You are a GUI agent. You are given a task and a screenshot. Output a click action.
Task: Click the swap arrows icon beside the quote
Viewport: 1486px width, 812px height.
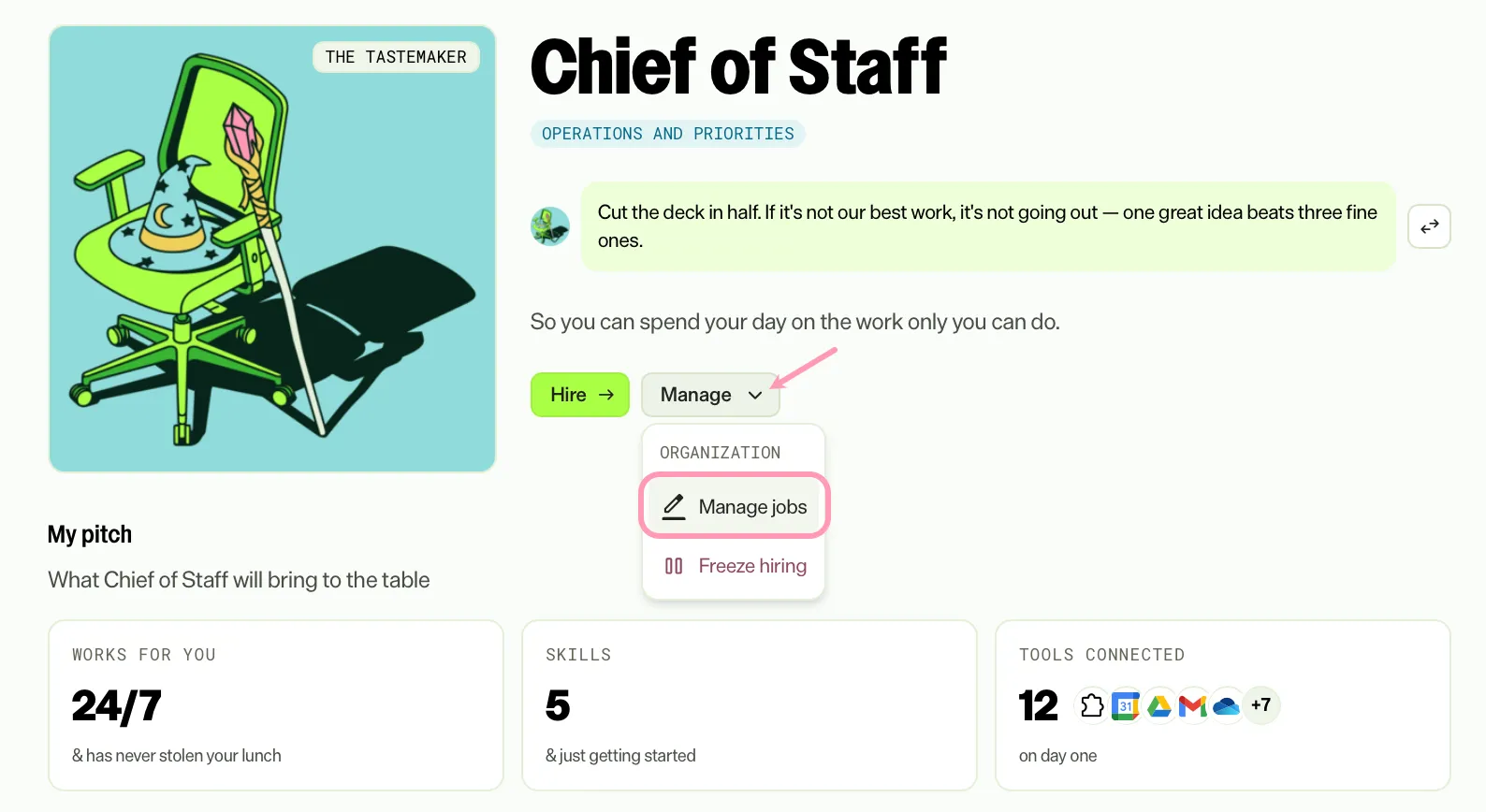point(1429,226)
